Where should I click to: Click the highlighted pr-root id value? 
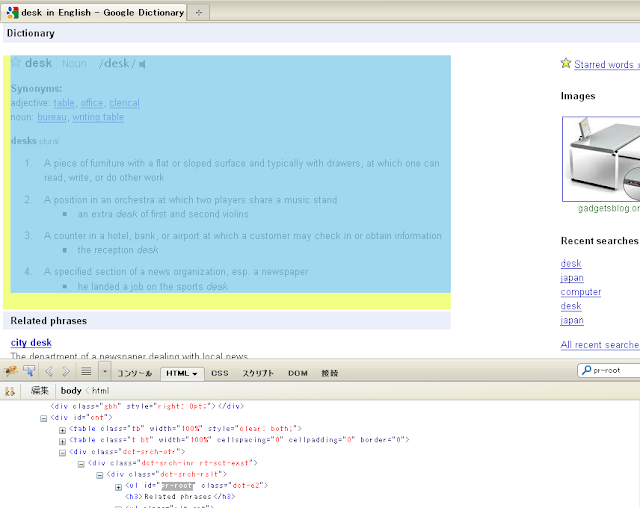177,486
